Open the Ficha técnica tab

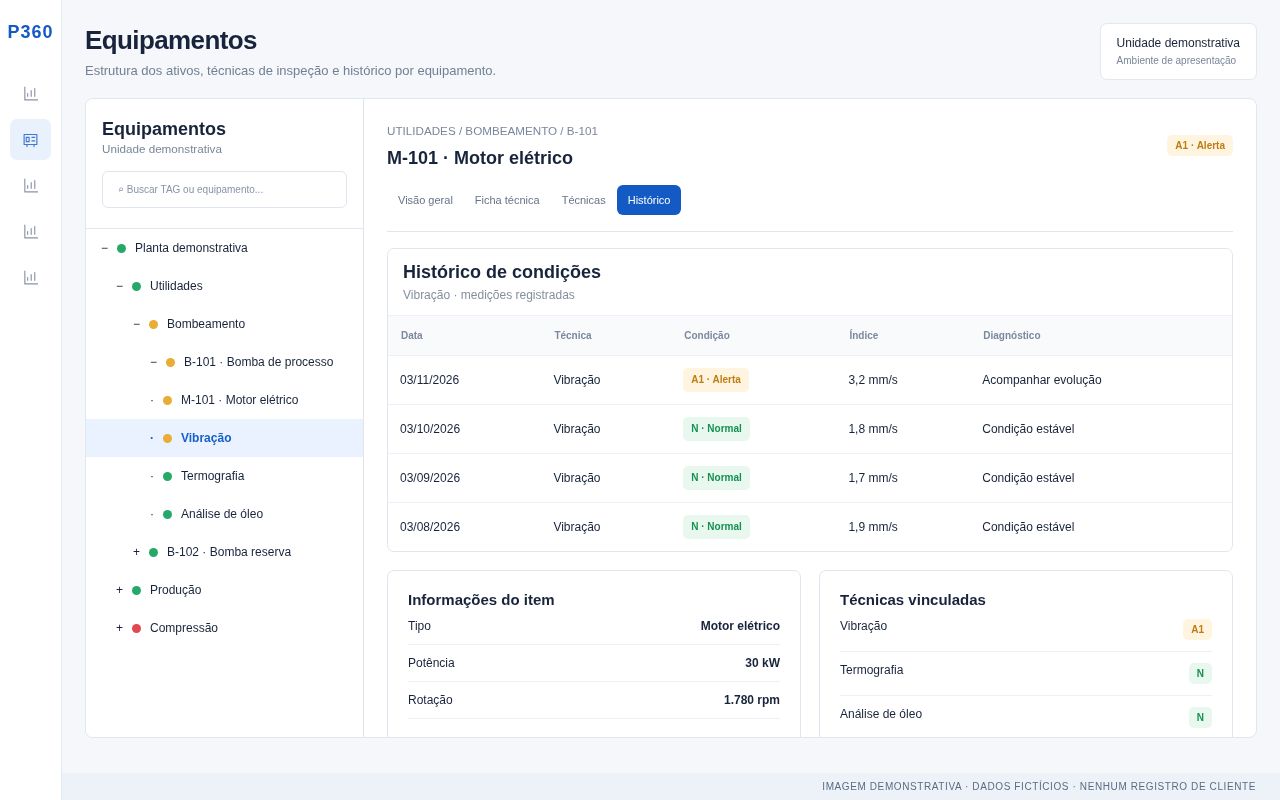507,200
